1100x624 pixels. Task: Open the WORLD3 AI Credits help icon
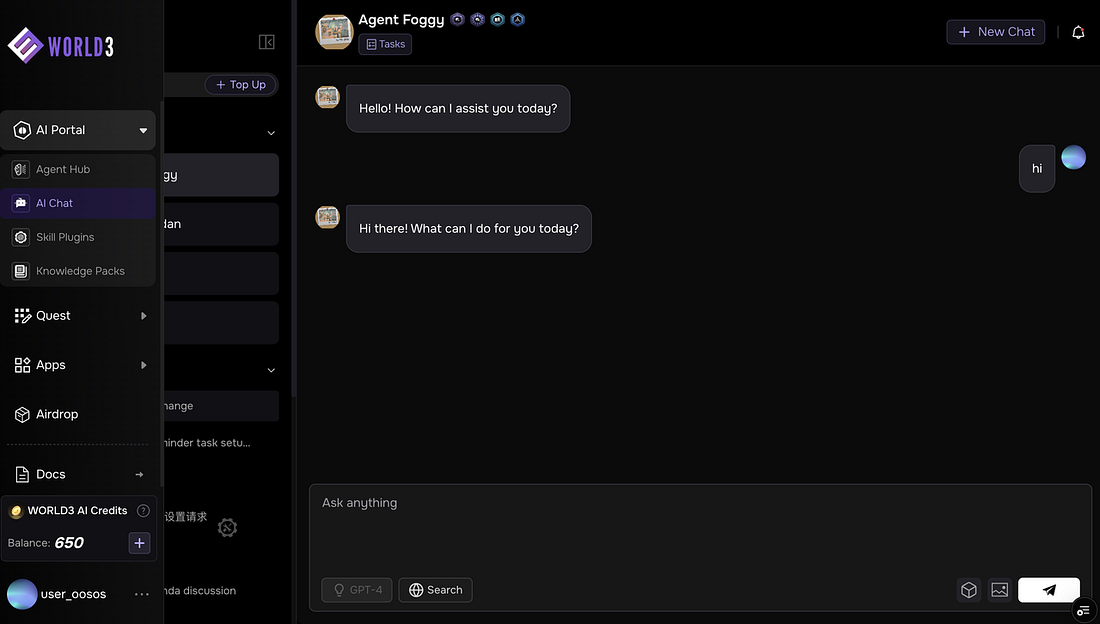(143, 511)
